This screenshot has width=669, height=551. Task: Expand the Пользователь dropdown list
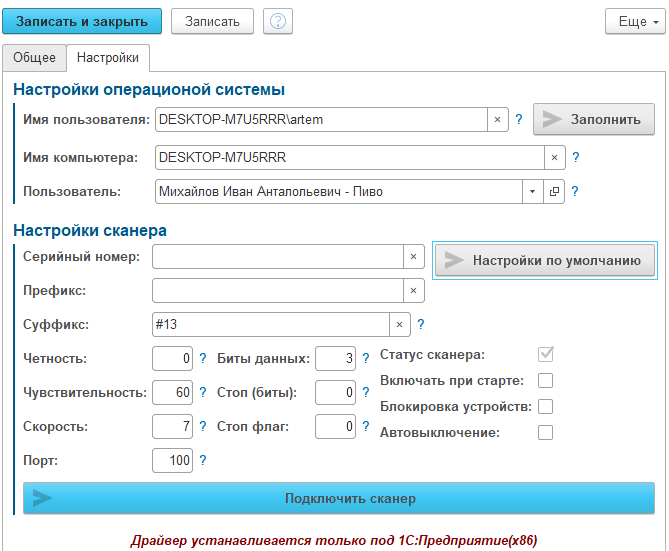point(533,192)
